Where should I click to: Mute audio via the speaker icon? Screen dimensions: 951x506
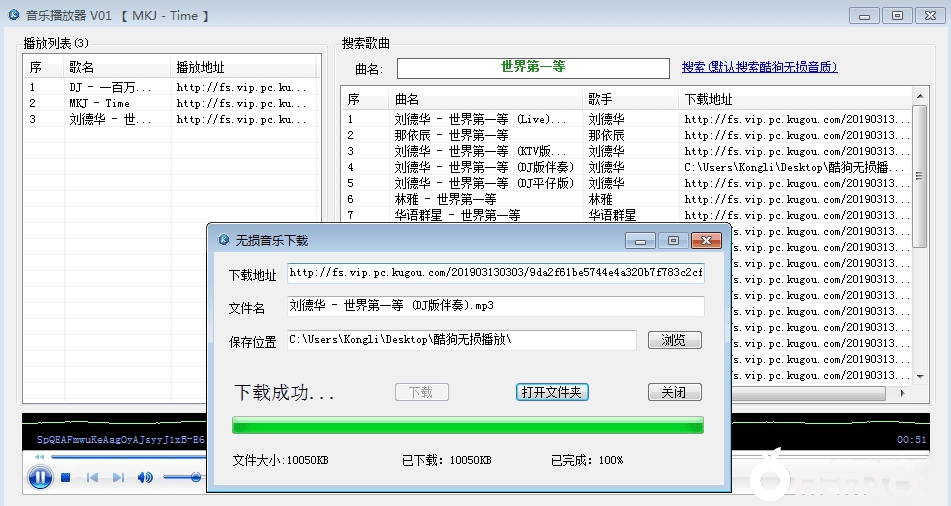pos(145,478)
